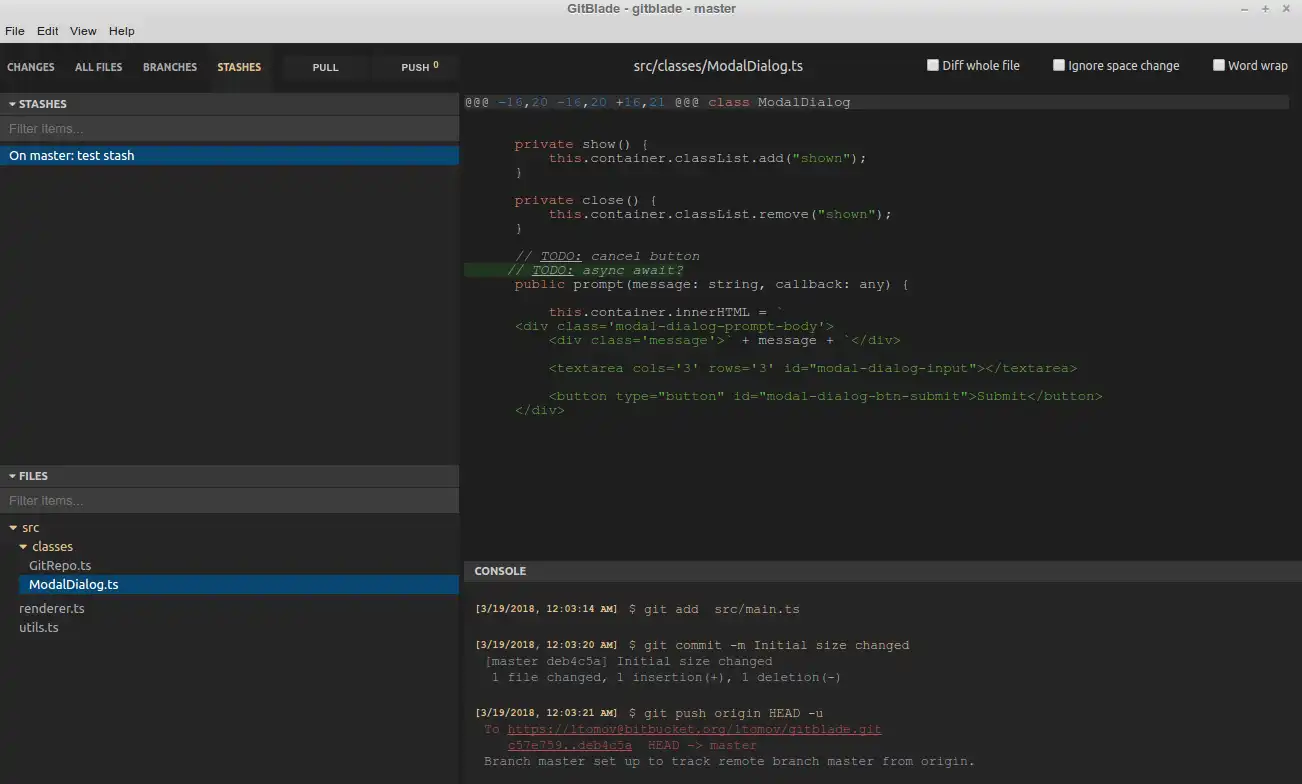The image size is (1302, 784).
Task: Select utils.ts in file tree
Action: (39, 628)
